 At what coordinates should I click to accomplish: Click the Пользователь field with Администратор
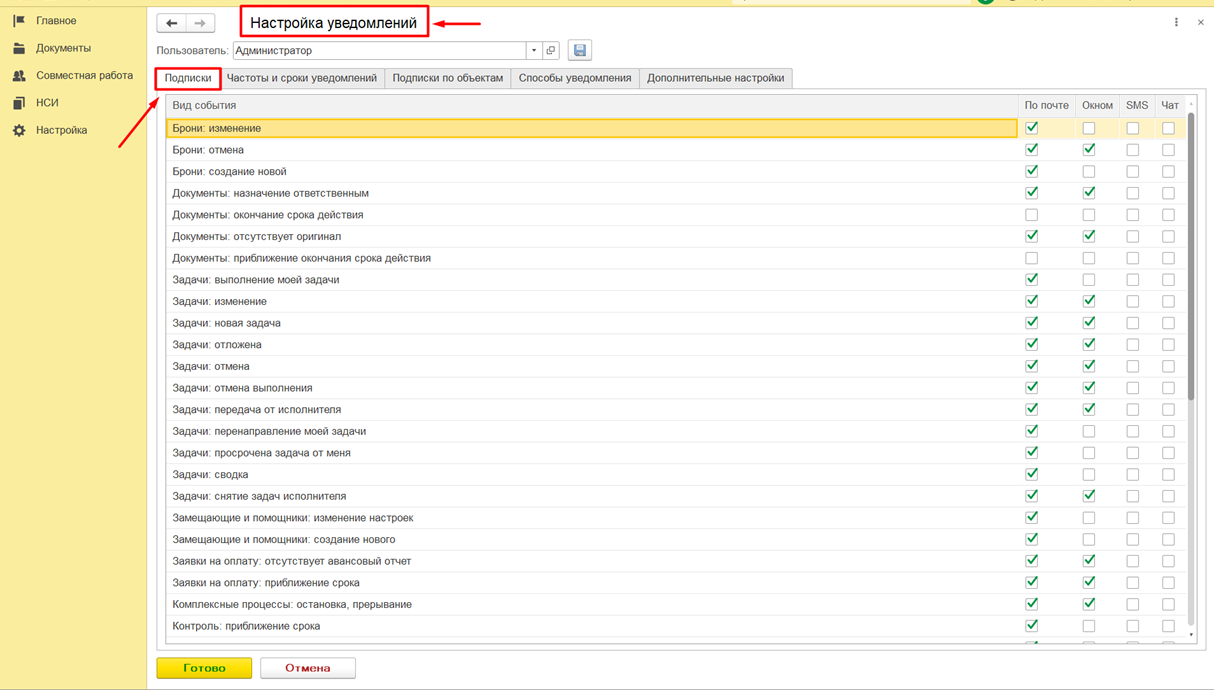[x=380, y=50]
